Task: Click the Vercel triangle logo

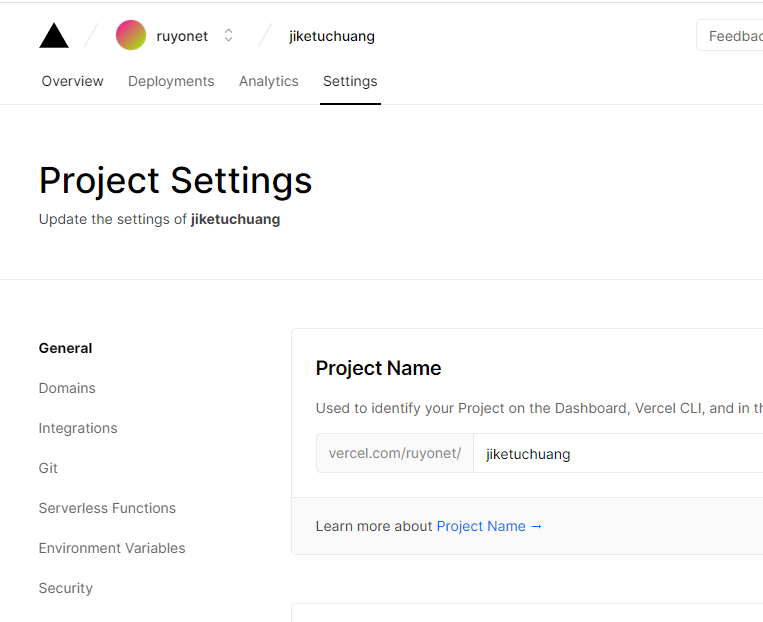Action: 54,36
